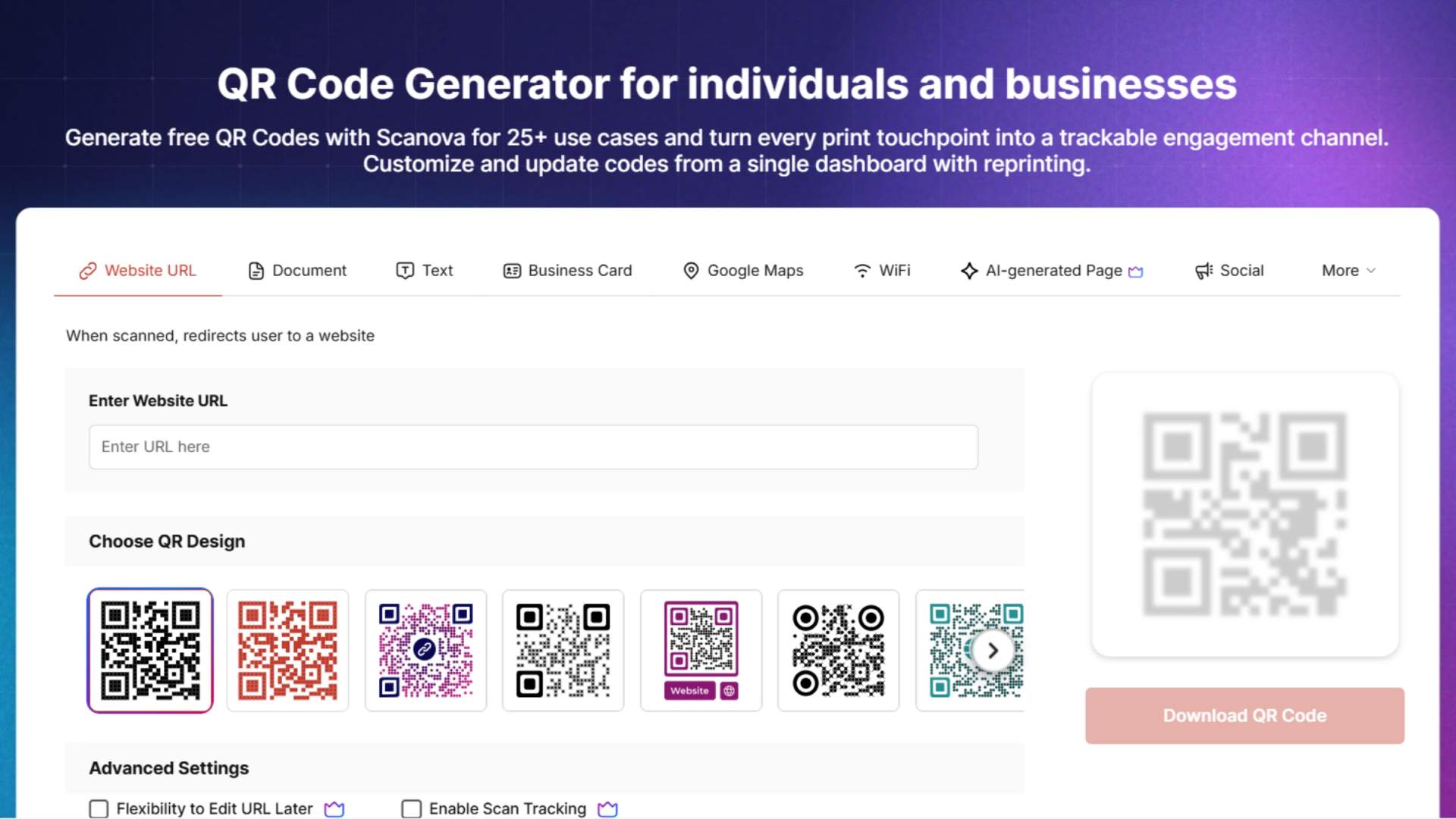1456x819 pixels.
Task: Click the WiFi signal icon
Action: pos(862,271)
